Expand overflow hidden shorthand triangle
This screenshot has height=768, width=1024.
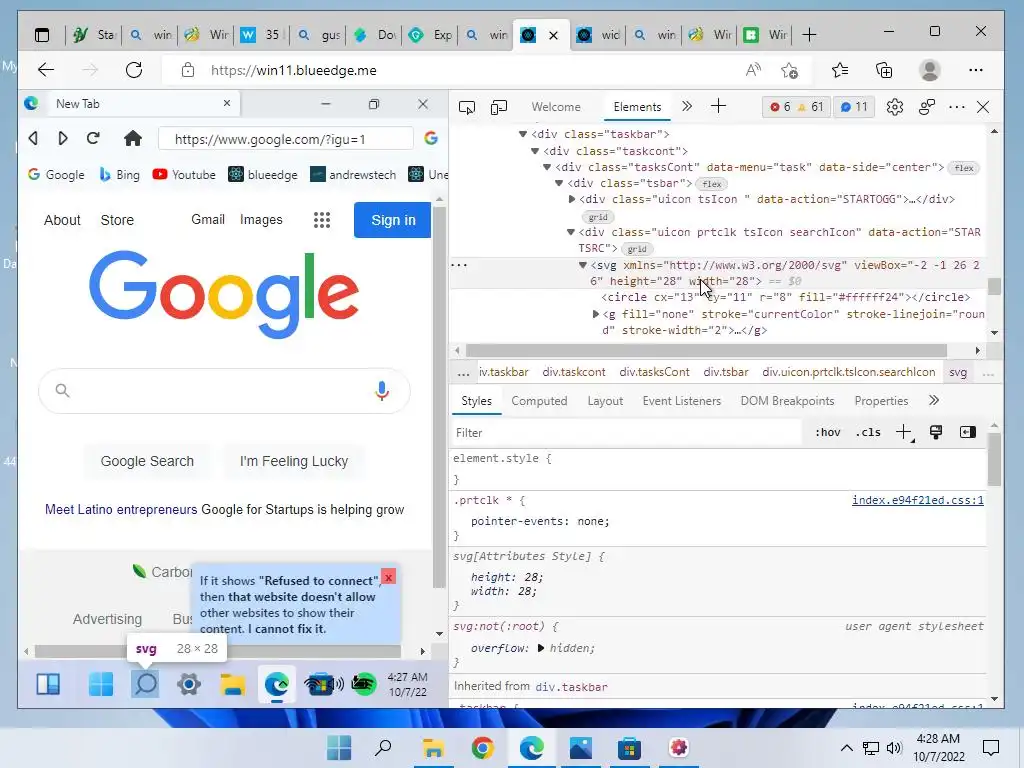(541, 648)
